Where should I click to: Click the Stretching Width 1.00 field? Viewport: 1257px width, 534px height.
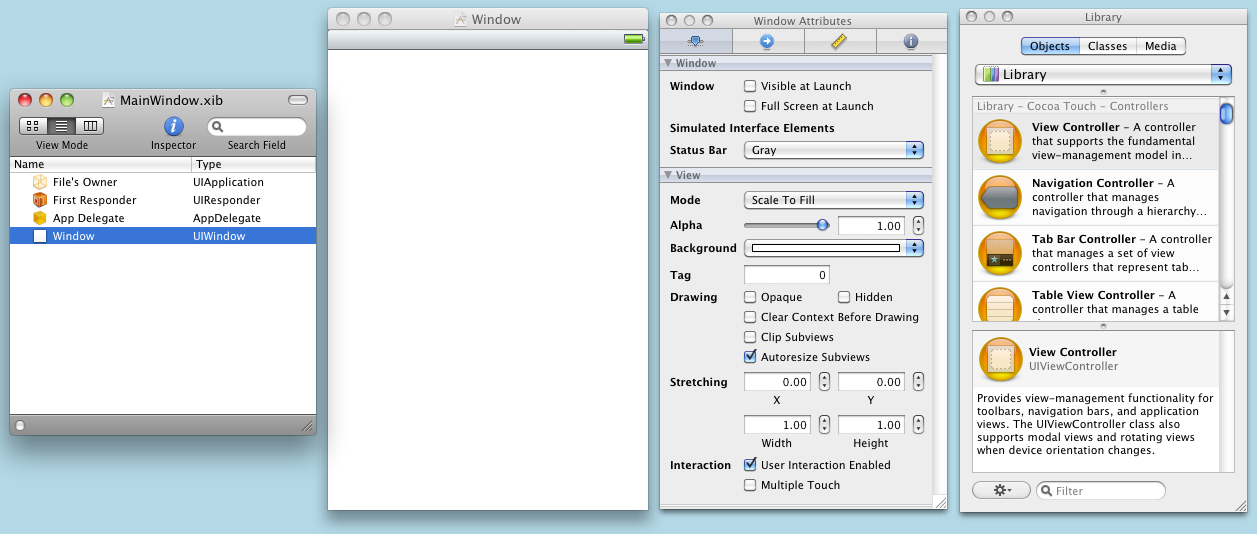coord(778,425)
